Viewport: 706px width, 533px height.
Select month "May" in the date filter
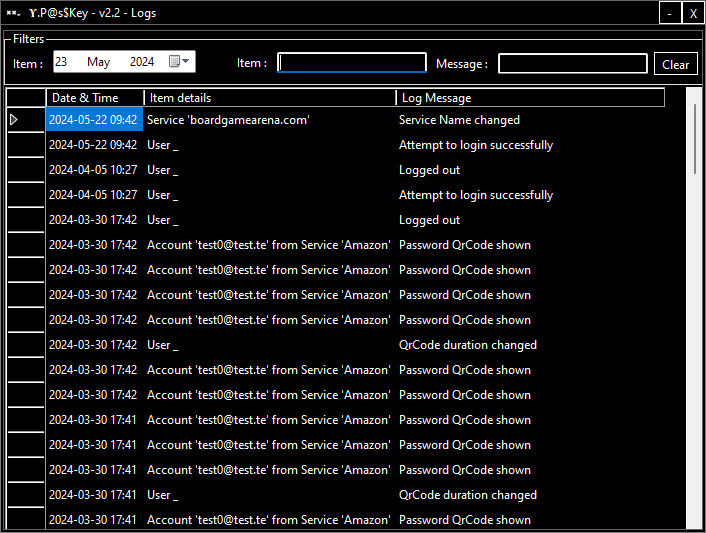coord(99,62)
